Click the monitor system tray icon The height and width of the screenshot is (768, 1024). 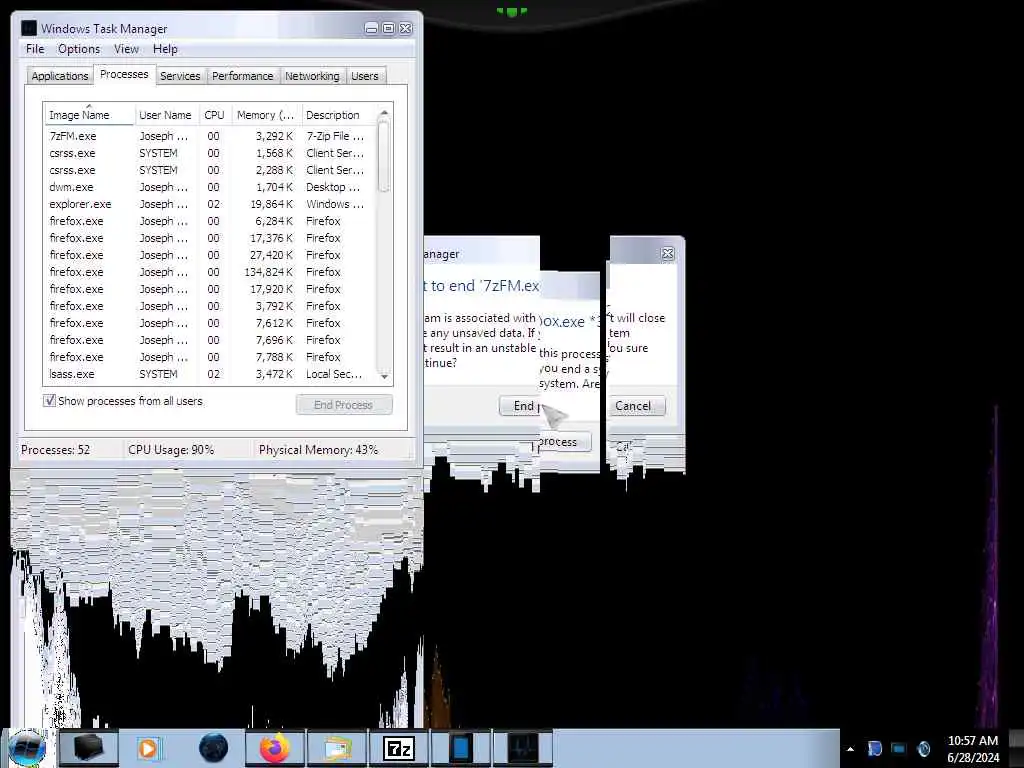[899, 748]
